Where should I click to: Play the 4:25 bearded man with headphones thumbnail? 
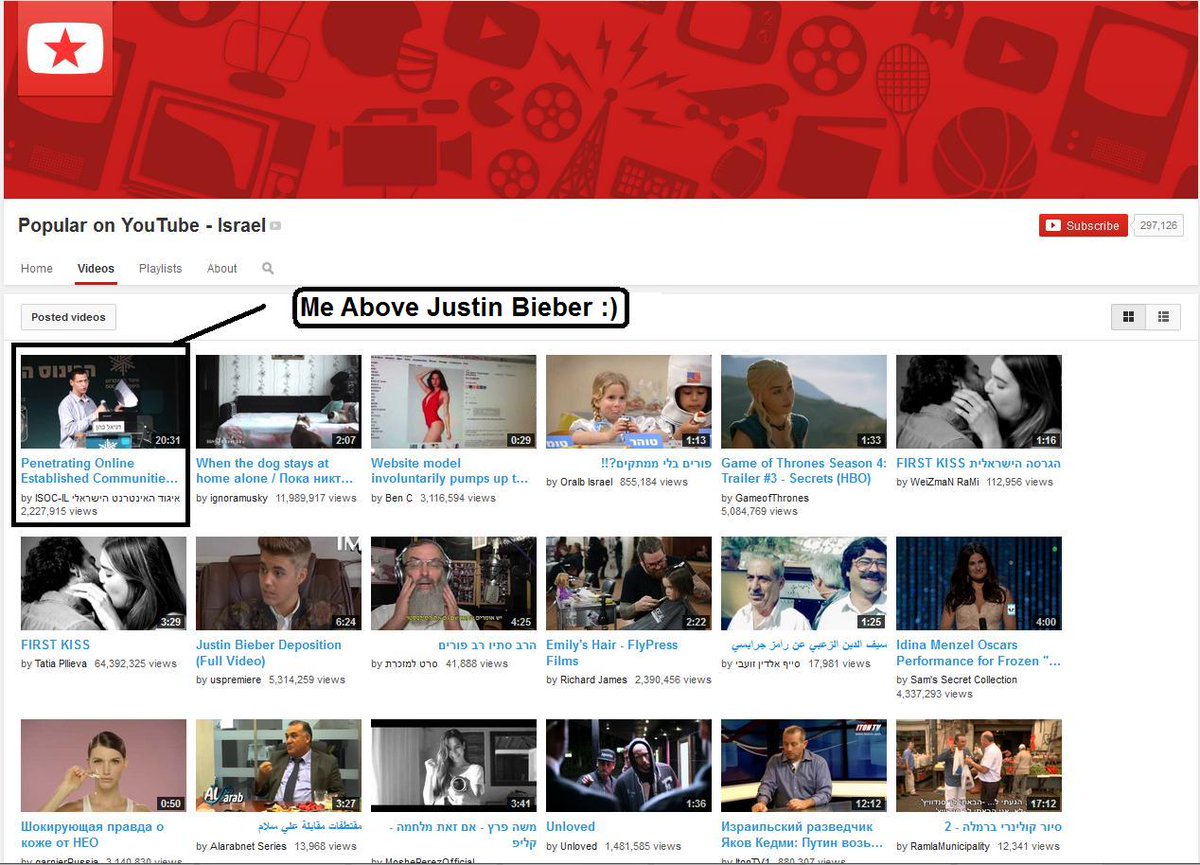454,583
